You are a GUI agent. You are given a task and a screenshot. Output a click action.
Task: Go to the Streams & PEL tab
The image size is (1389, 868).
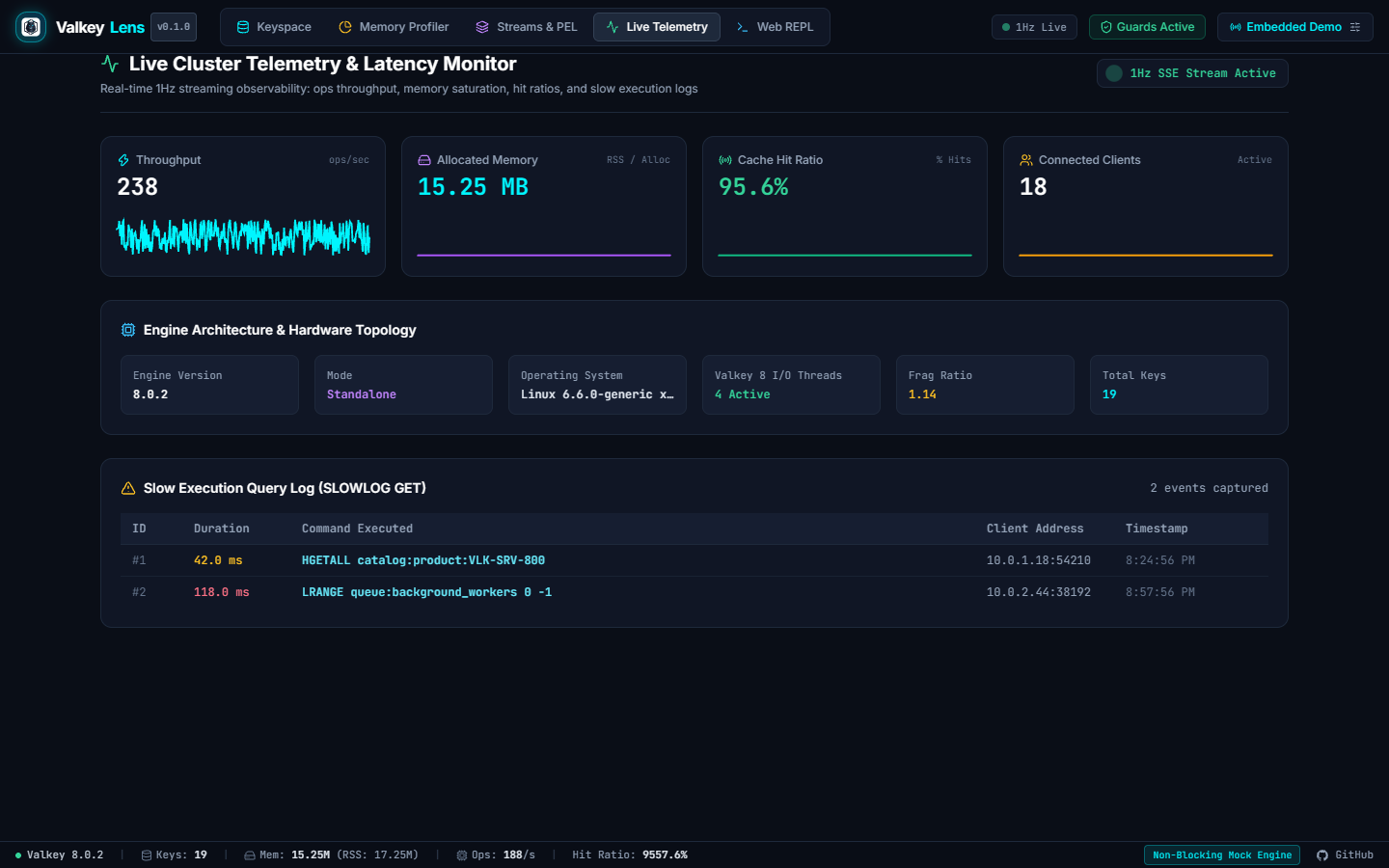527,27
